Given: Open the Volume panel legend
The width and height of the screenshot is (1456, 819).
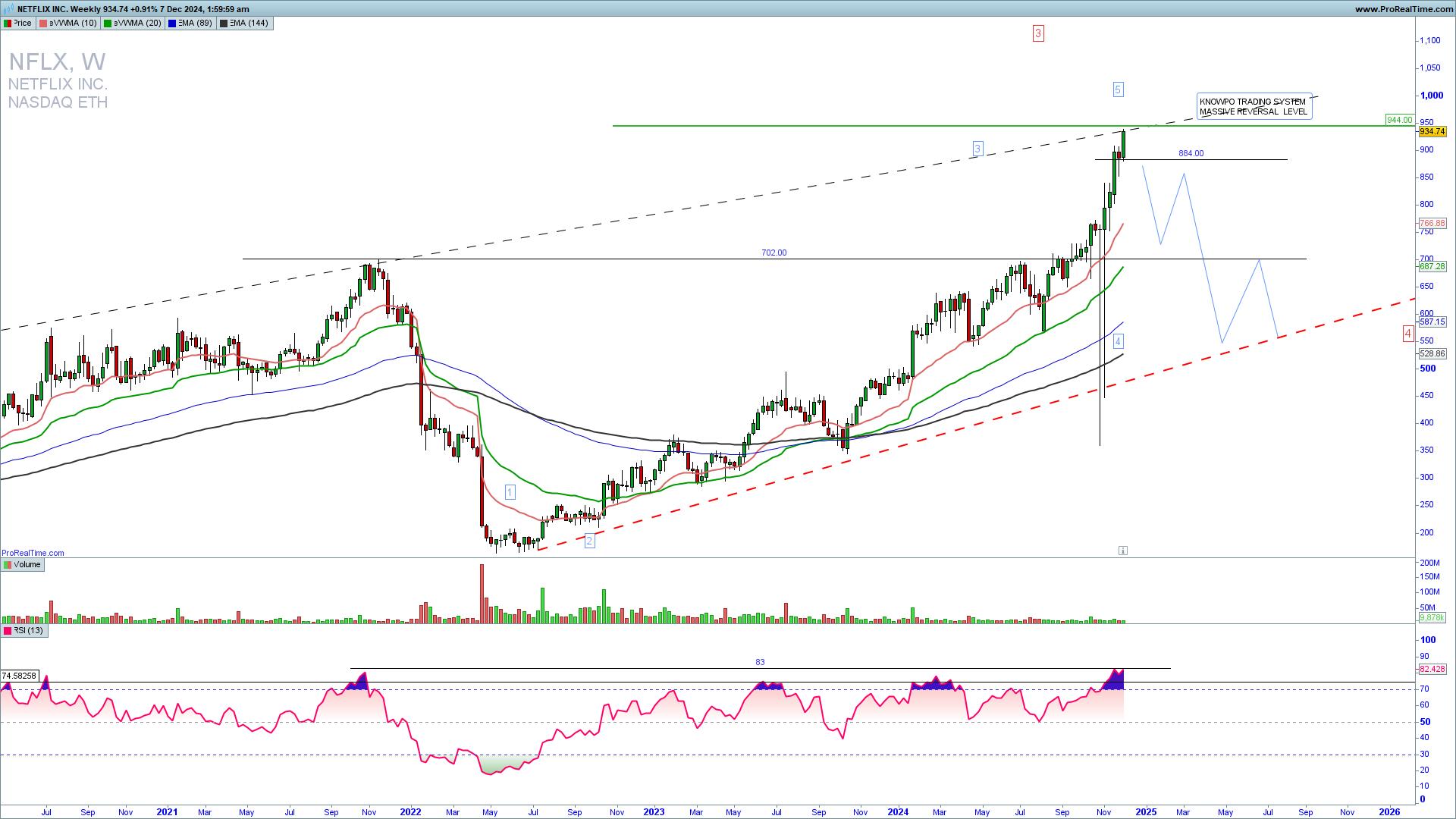Looking at the screenshot, I should pyautogui.click(x=23, y=565).
